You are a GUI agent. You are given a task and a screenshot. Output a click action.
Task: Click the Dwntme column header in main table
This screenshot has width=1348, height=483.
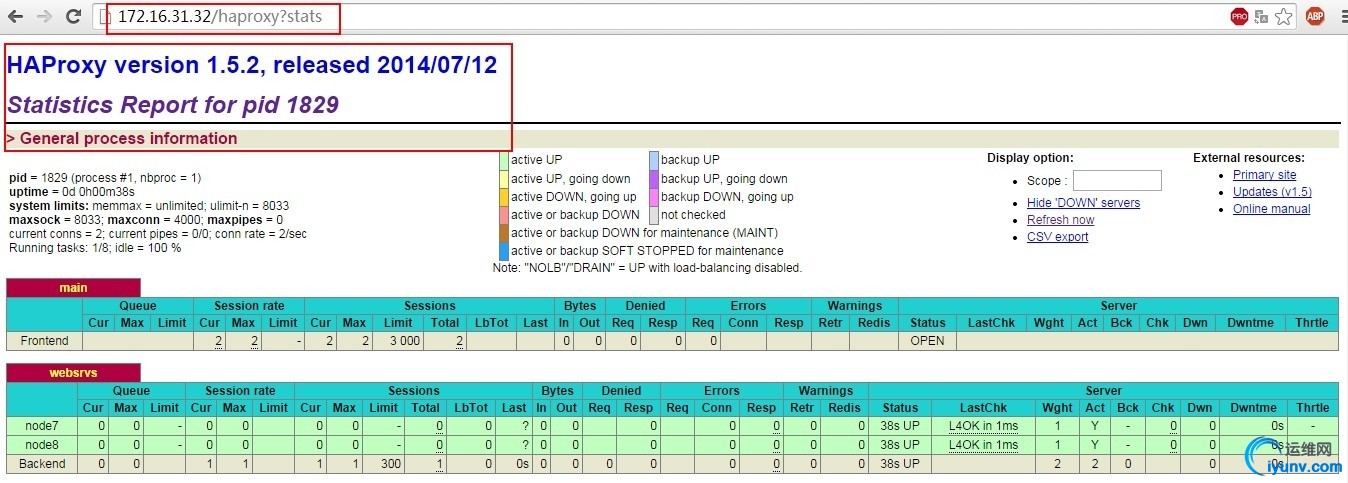1250,323
